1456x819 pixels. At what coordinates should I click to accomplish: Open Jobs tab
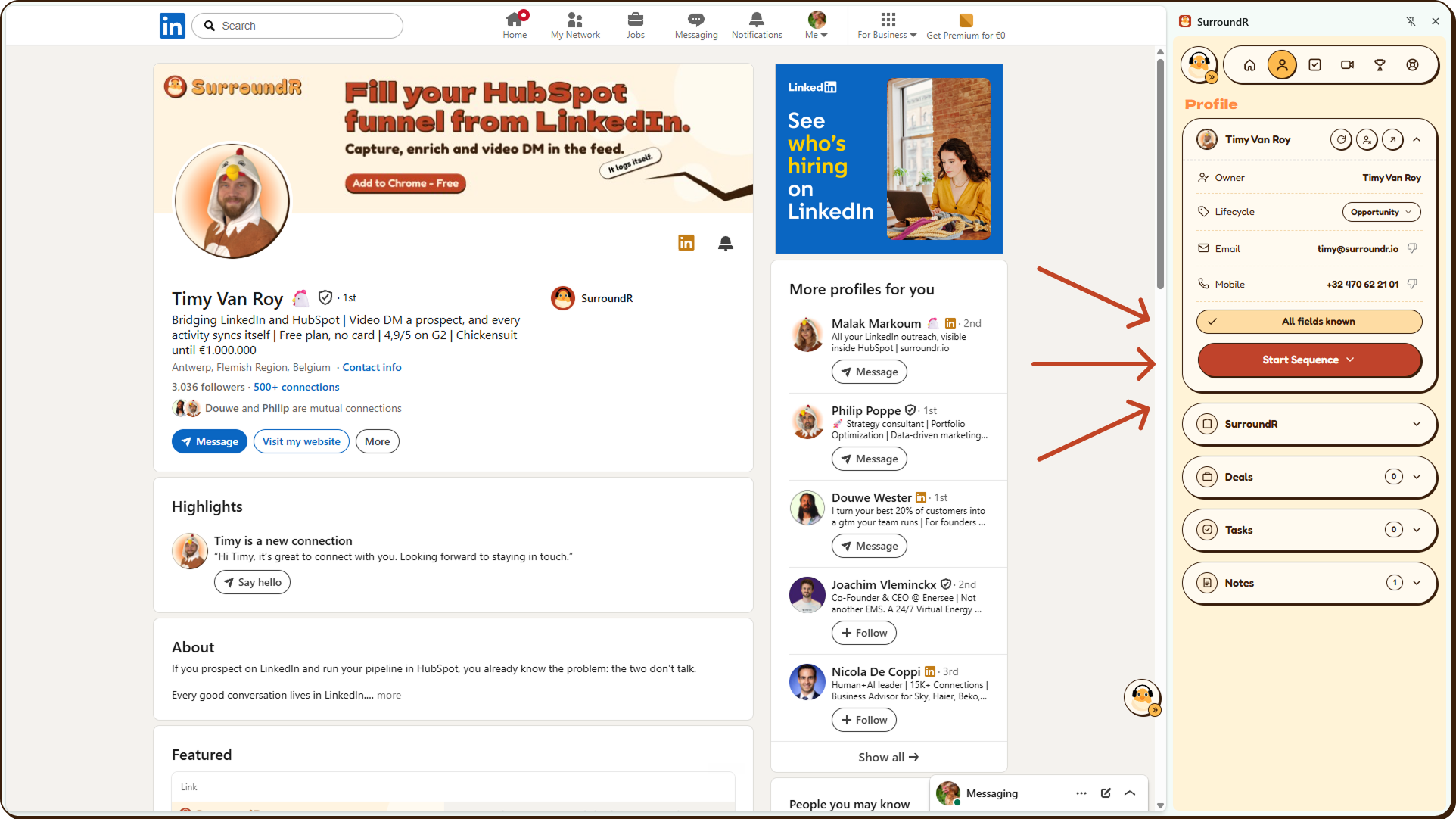point(636,25)
